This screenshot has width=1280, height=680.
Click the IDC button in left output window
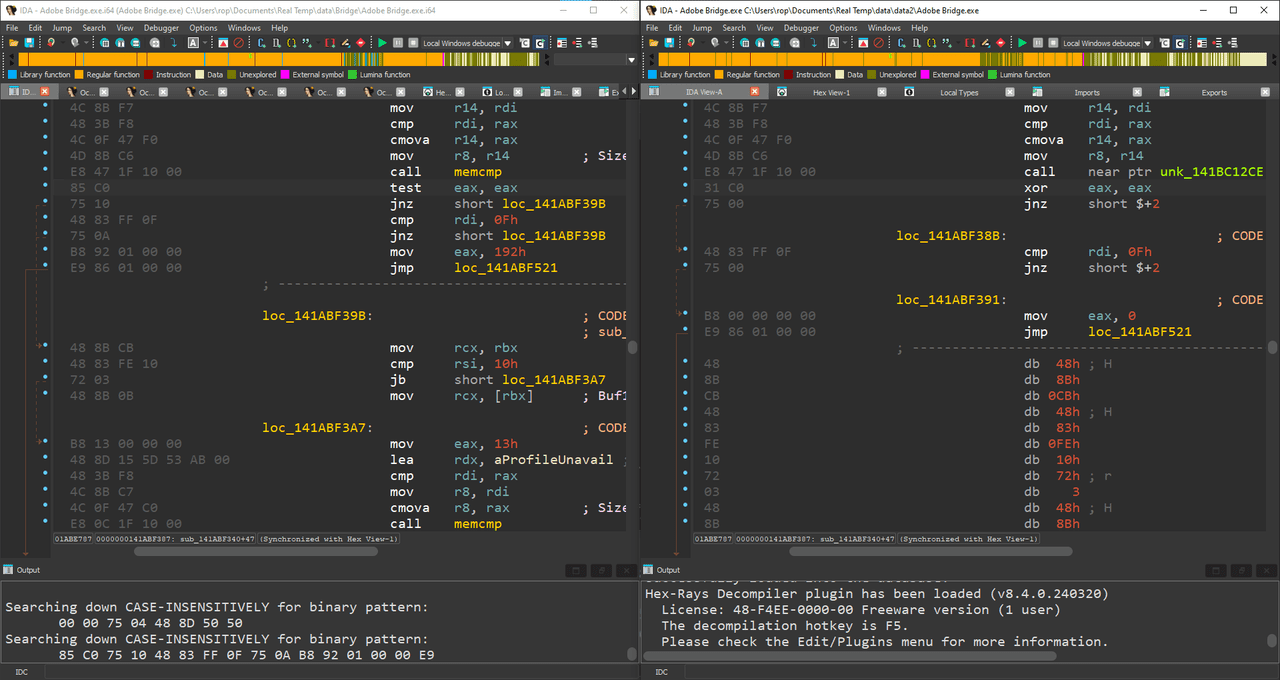[x=21, y=671]
